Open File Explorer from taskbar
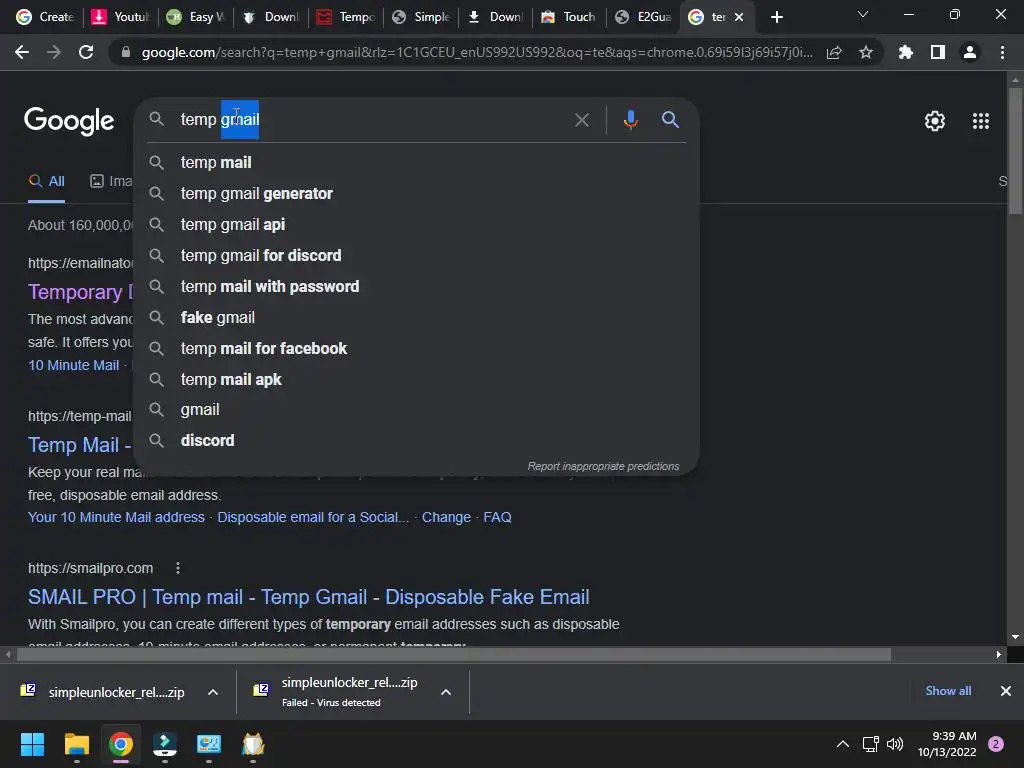This screenshot has height=768, width=1024. [x=76, y=744]
